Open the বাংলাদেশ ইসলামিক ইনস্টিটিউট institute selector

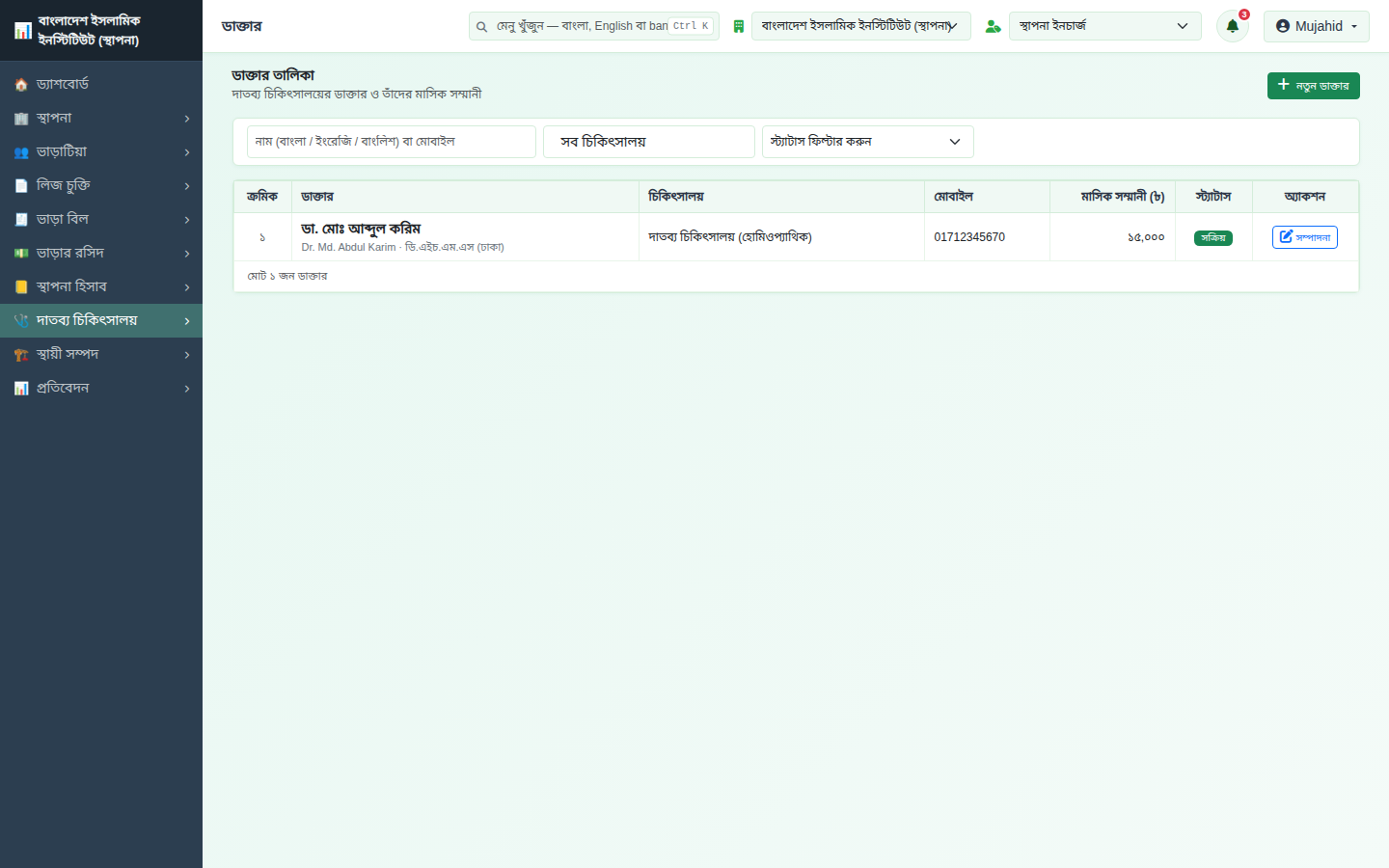[861, 26]
